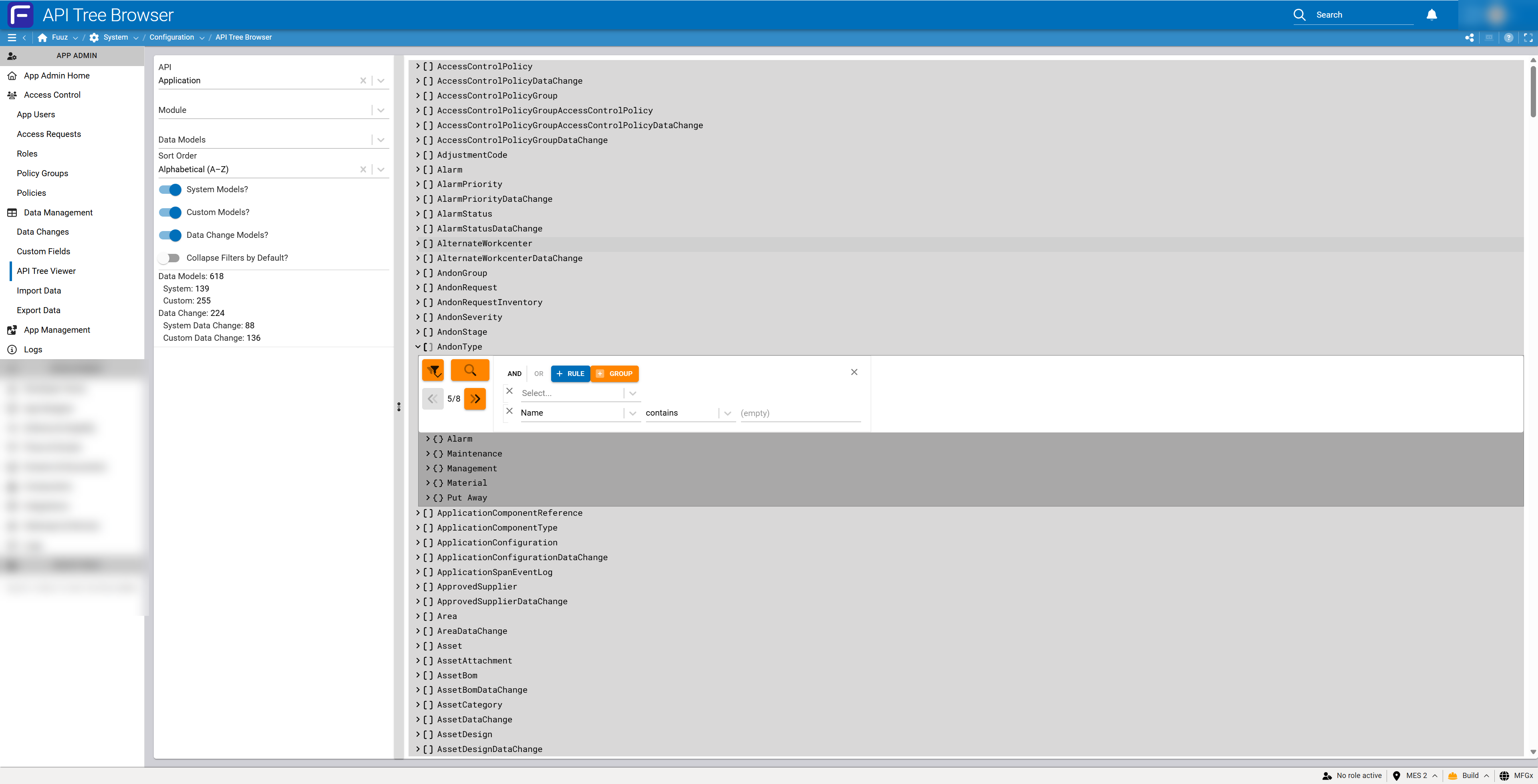Open the notifications bell
This screenshot has width=1538, height=784.
(x=1432, y=15)
